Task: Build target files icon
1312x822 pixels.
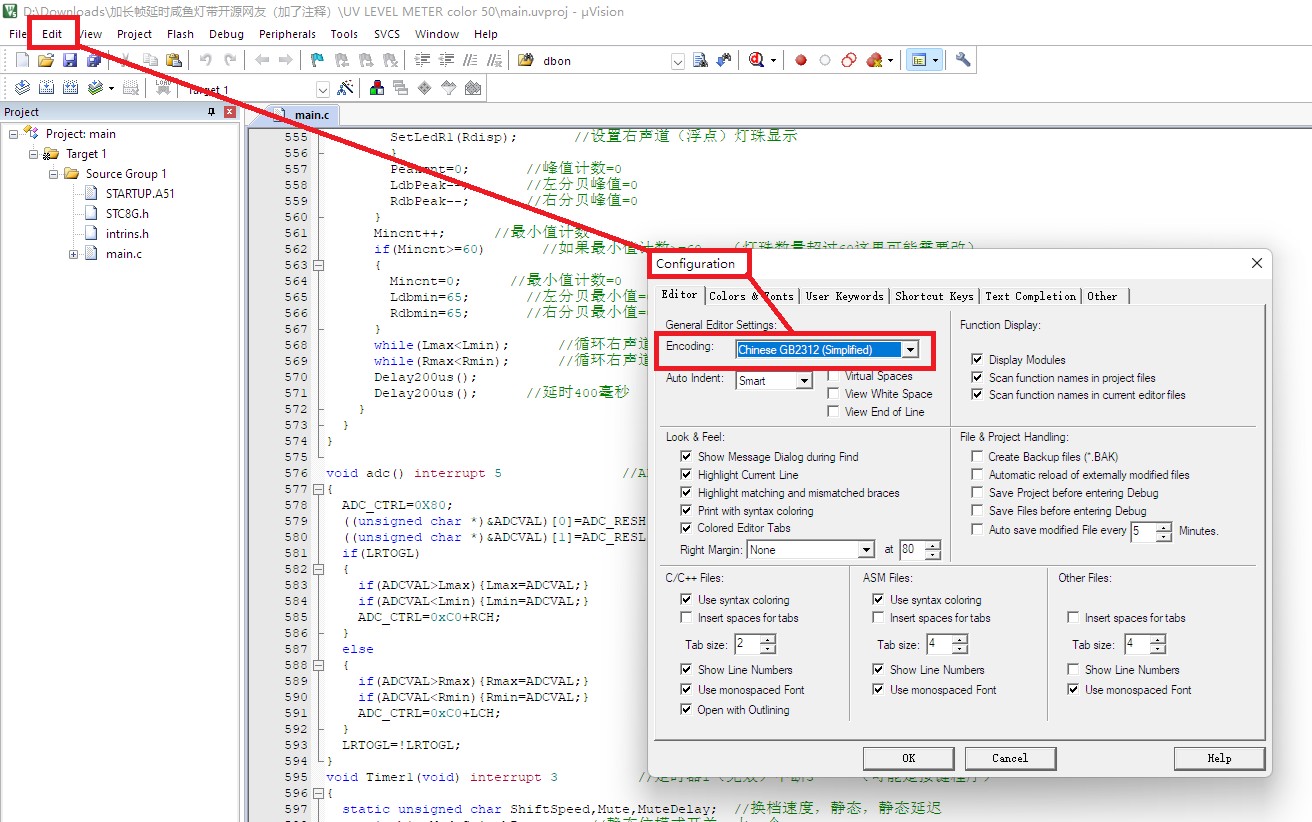Action: pyautogui.click(x=46, y=88)
